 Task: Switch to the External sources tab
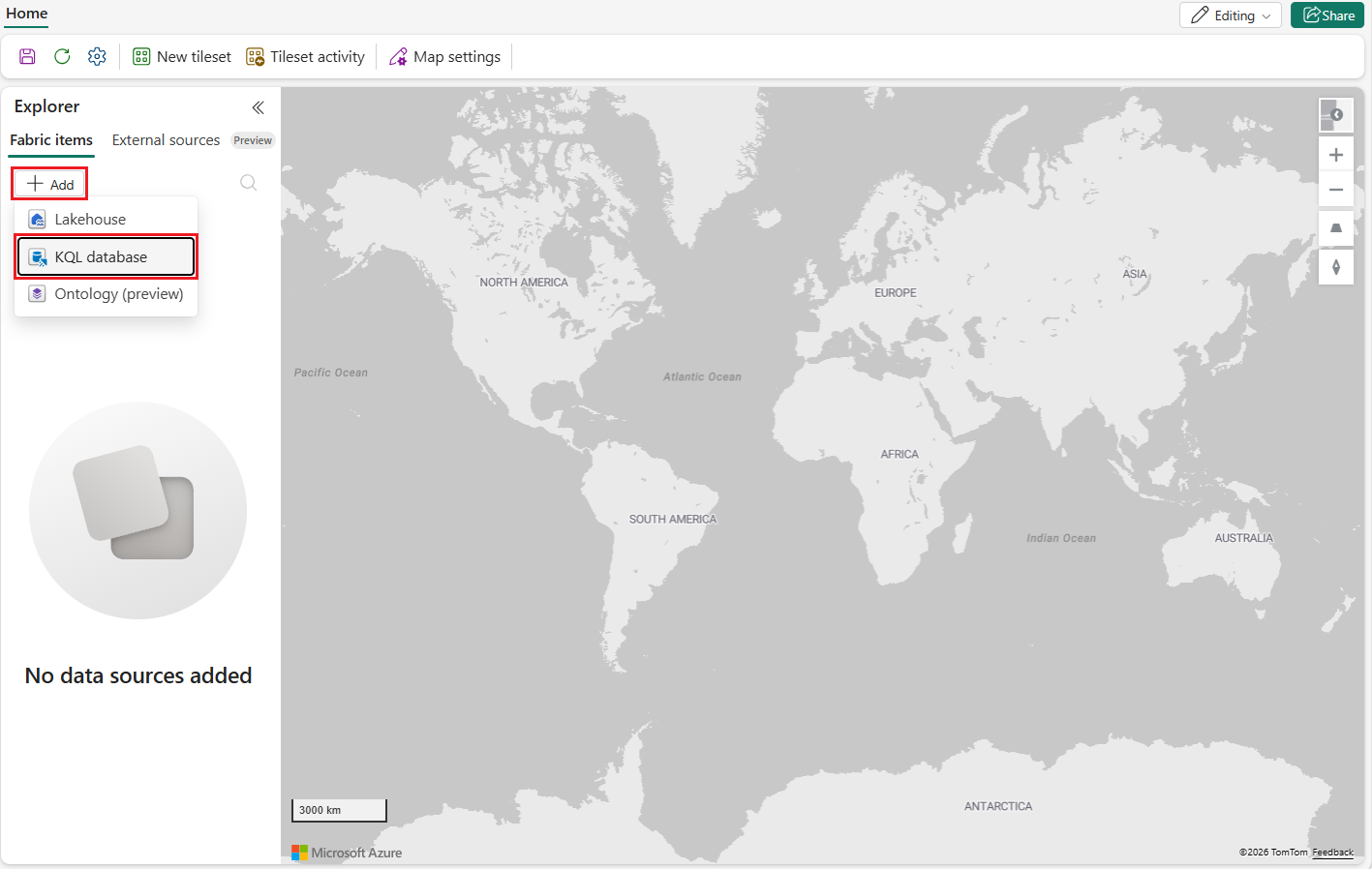(166, 139)
